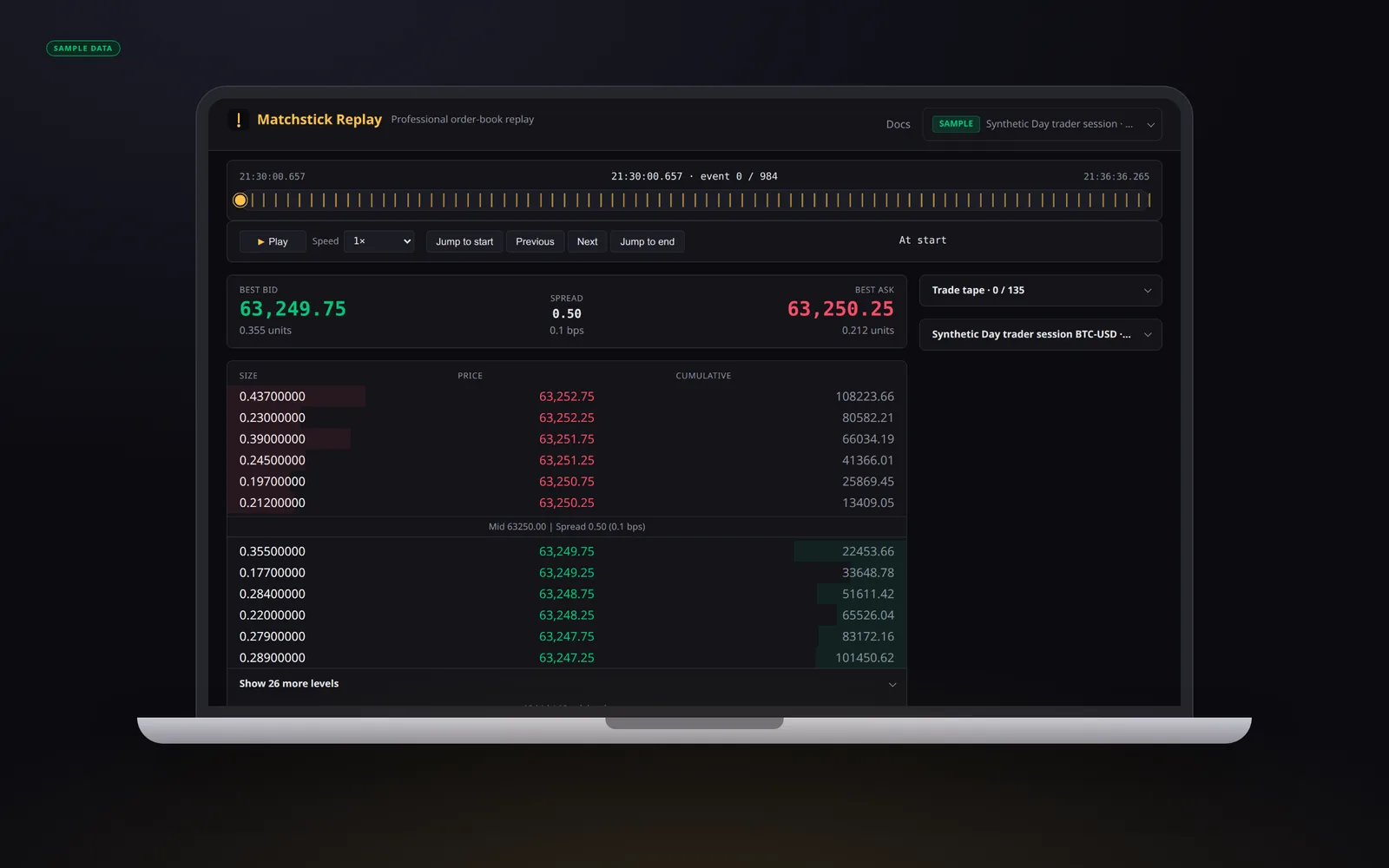The width and height of the screenshot is (1389, 868).
Task: Click the SAMPLE DATA badge
Action: click(x=83, y=49)
